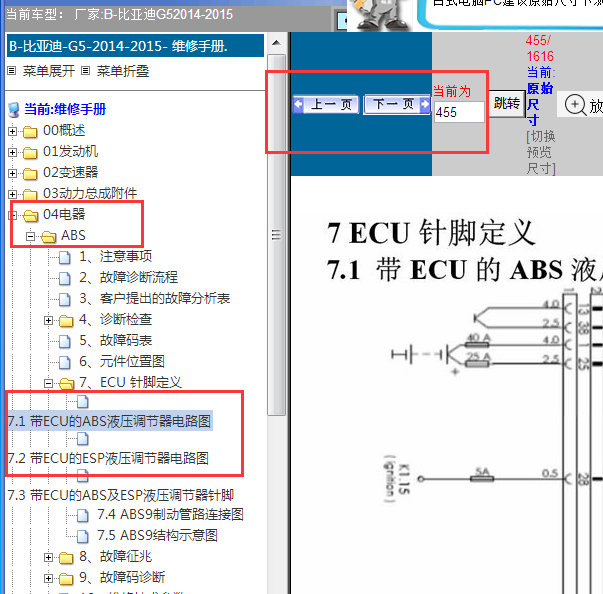Expand the 9、故障码诊断 folder
The width and height of the screenshot is (603, 594).
[48, 578]
